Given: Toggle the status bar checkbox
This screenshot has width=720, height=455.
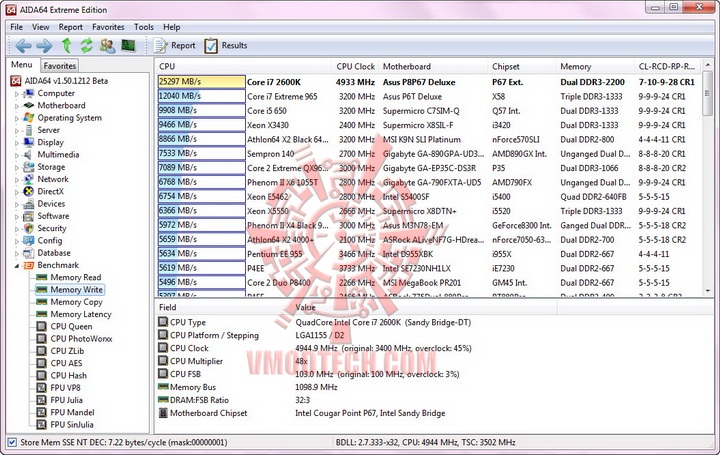Looking at the screenshot, I should [12, 443].
